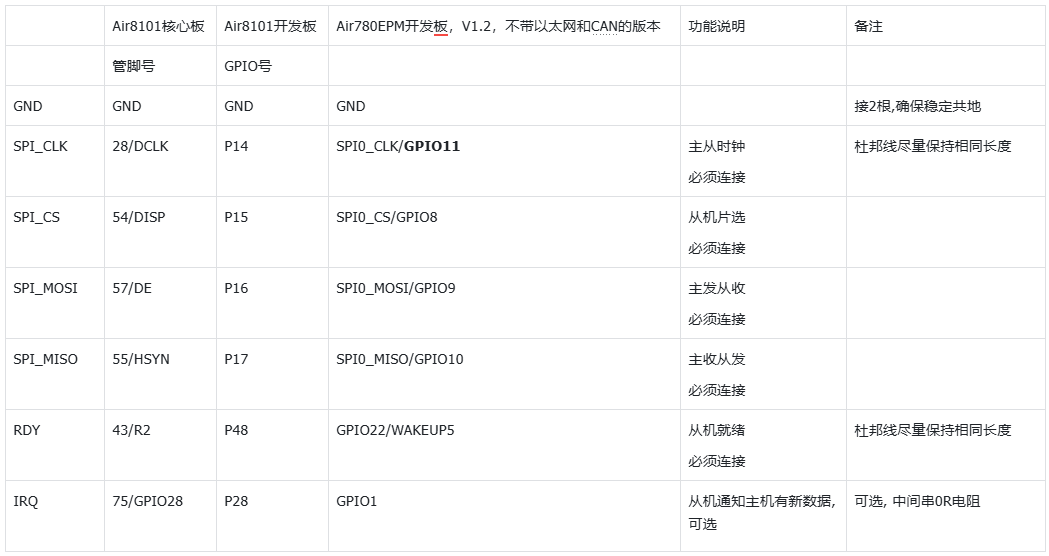Select the 接2根,确保稳定共地 note
1049x556 pixels.
point(917,106)
